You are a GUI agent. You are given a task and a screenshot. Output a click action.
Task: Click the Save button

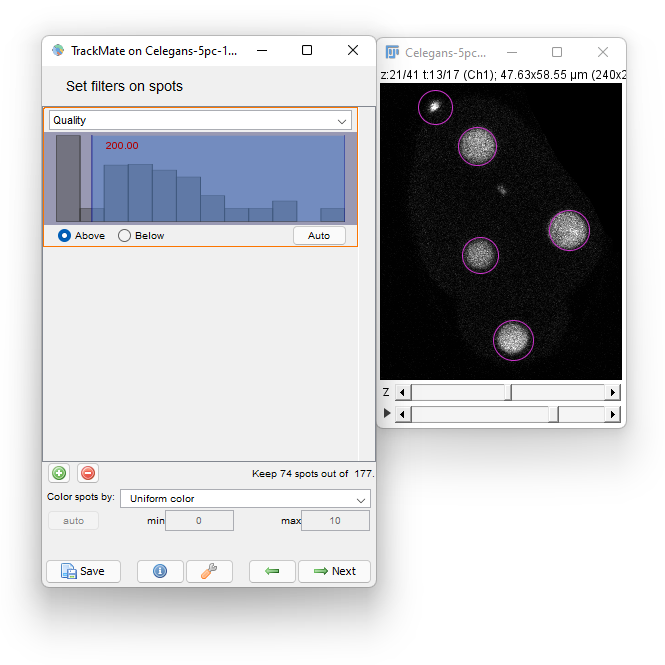tap(84, 571)
